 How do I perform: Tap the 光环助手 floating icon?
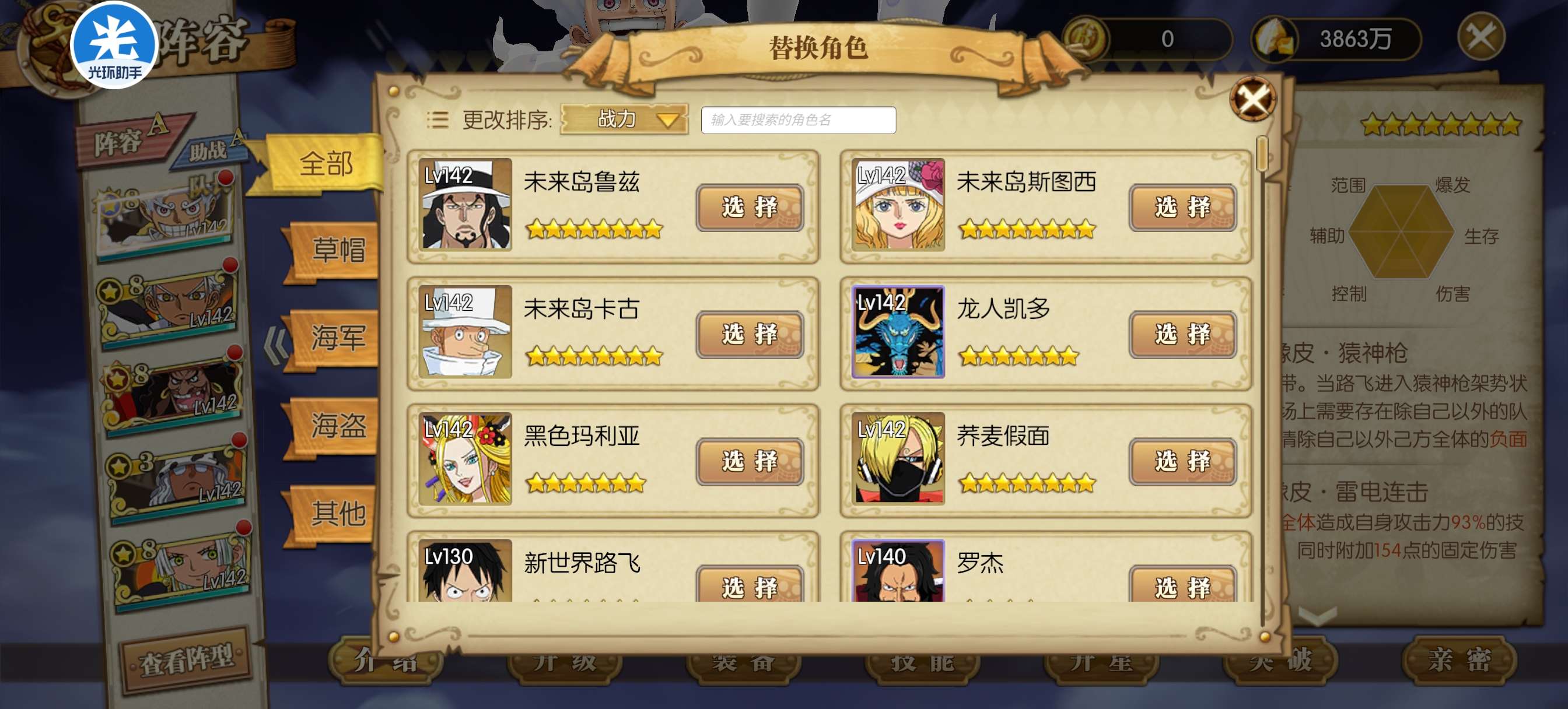(x=114, y=45)
